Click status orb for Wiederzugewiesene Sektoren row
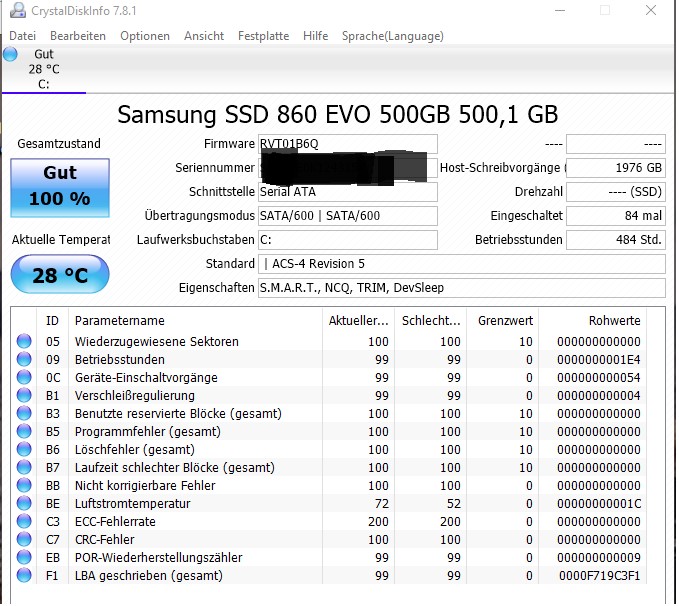Image resolution: width=679 pixels, height=606 pixels. tap(24, 341)
